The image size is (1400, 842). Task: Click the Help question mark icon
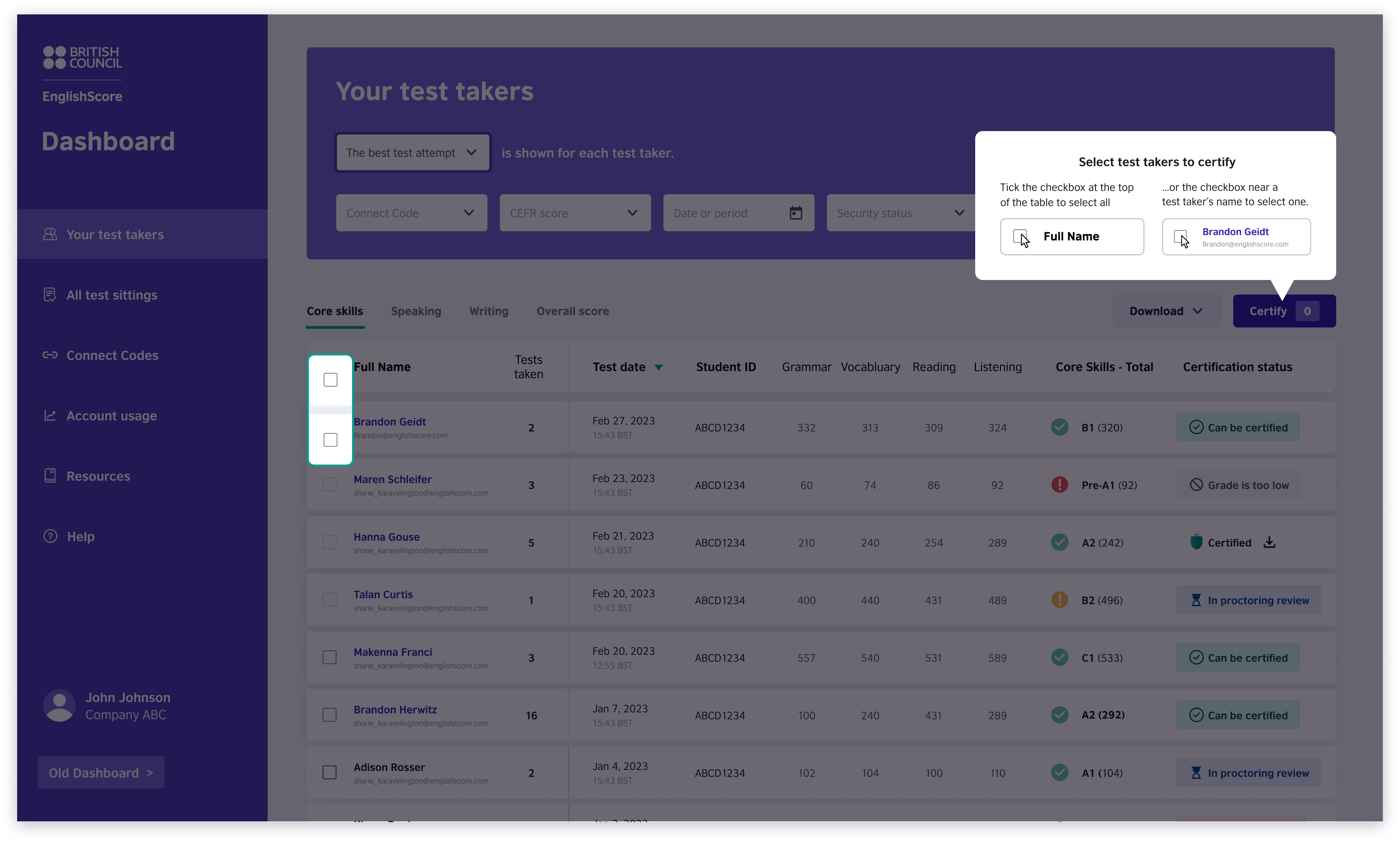point(50,536)
